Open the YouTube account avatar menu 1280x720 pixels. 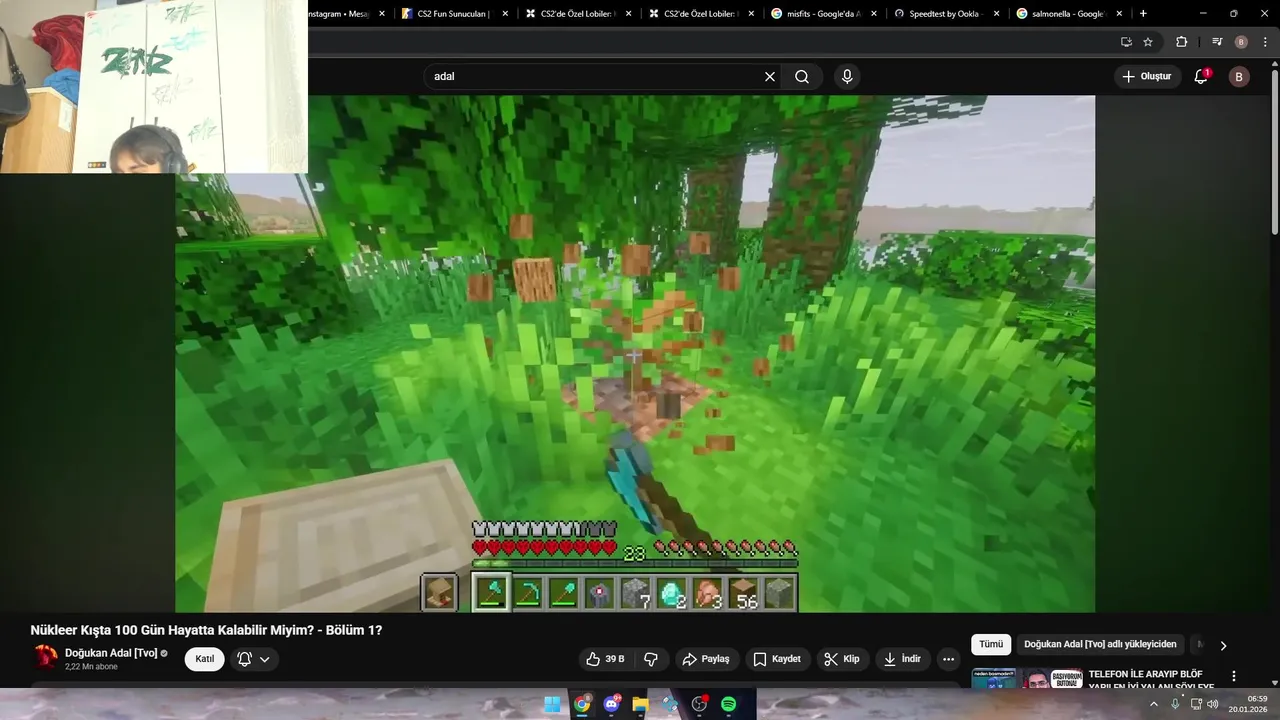pos(1239,76)
